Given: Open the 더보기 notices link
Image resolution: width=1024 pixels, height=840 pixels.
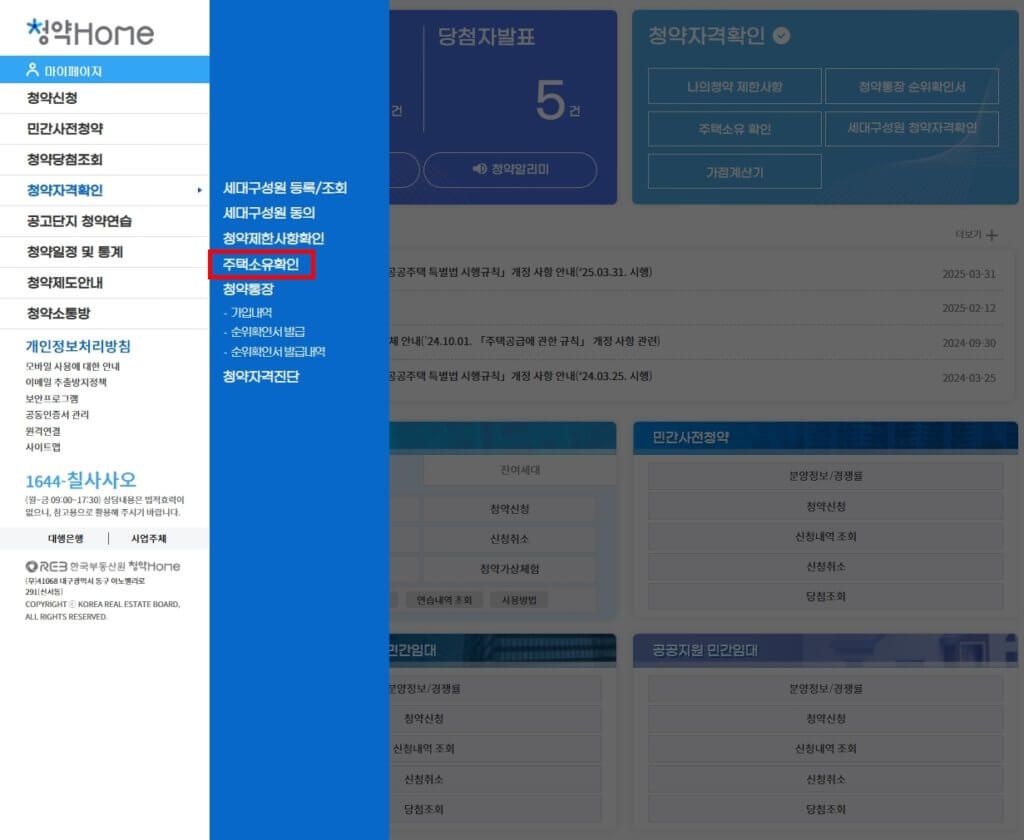Looking at the screenshot, I should click(x=976, y=234).
